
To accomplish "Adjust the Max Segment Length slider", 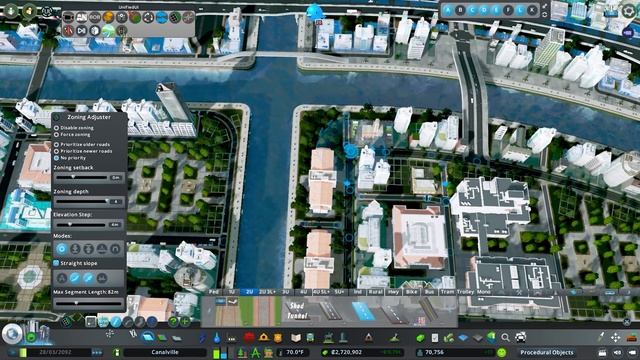I will [x=88, y=303].
